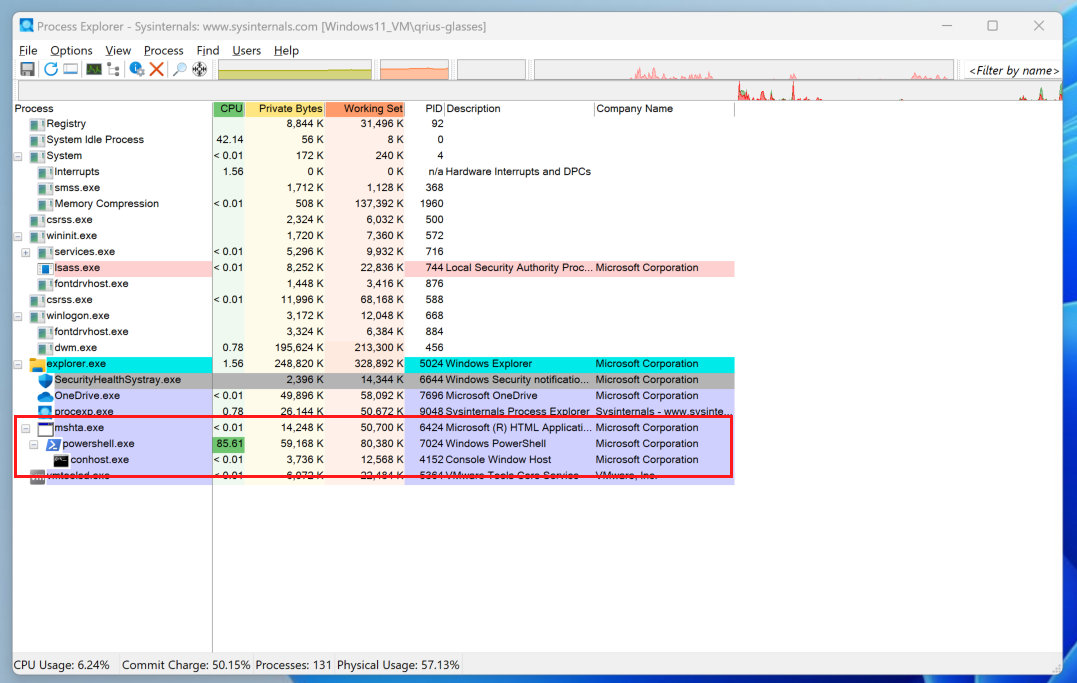Screen dimensions: 1077x683
Task: Sort by the Description column header
Action: point(520,109)
